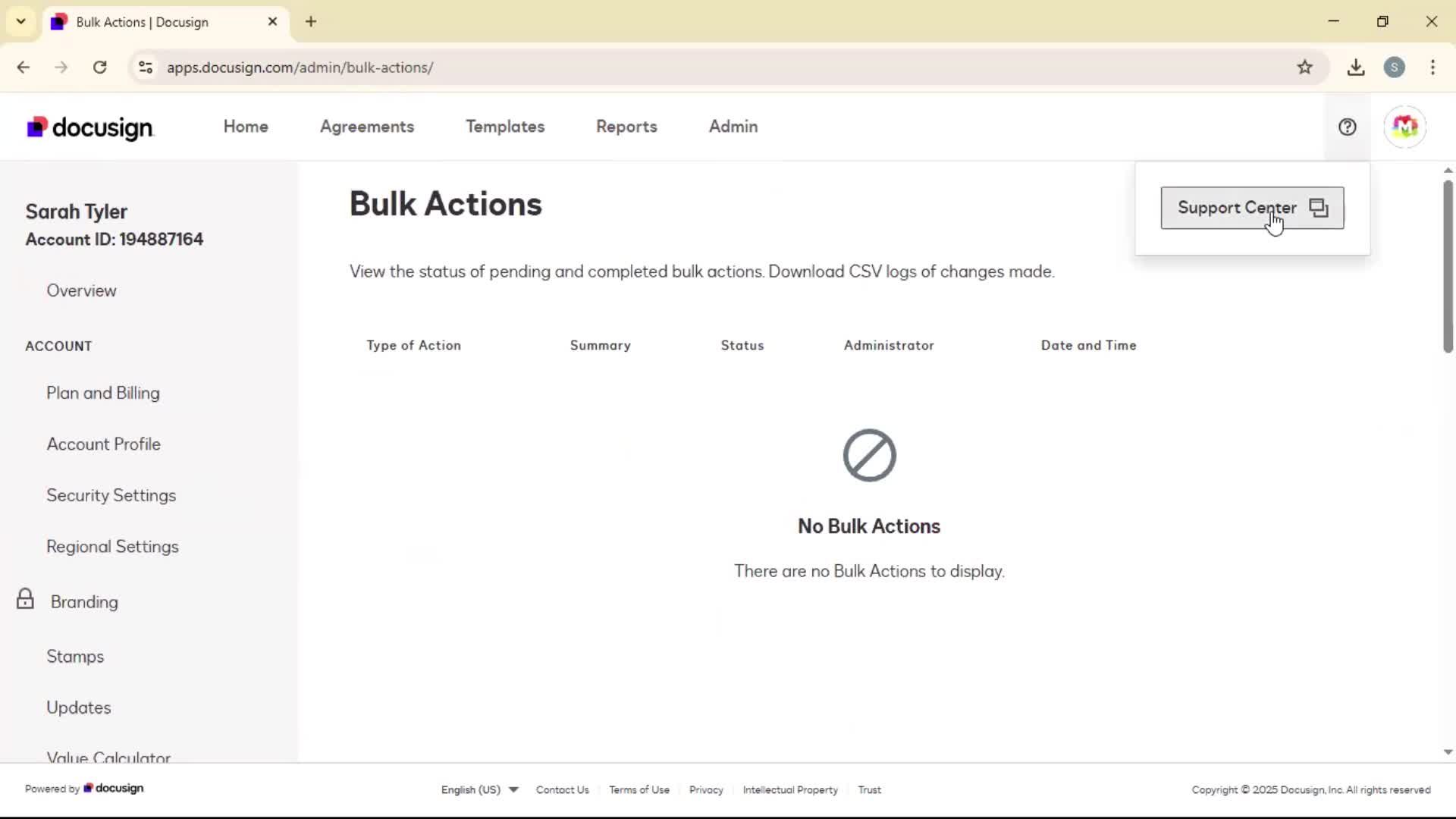Go to the Home tab
1456x819 pixels.
(x=246, y=127)
